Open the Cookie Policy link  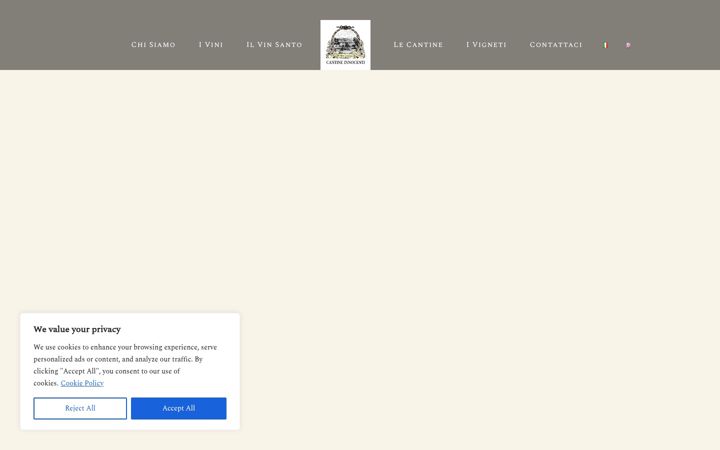coord(82,383)
